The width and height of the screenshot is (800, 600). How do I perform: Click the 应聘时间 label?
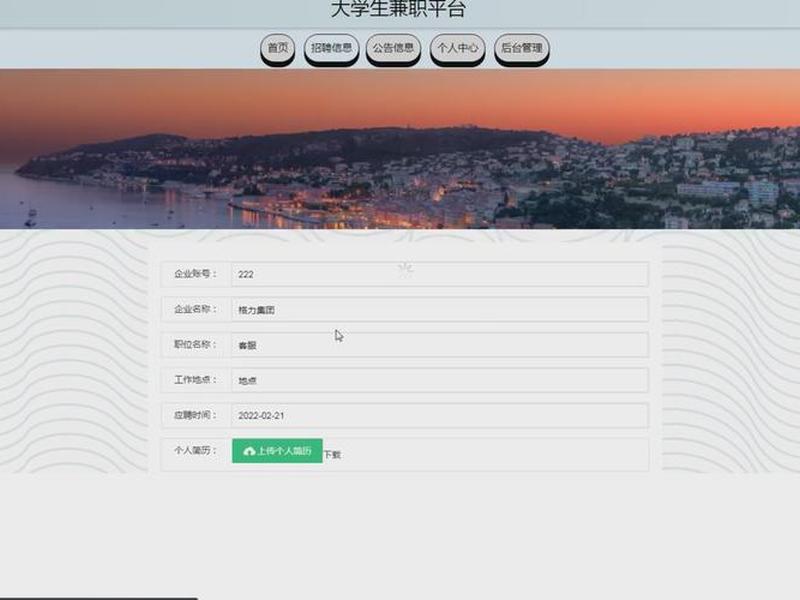point(195,415)
